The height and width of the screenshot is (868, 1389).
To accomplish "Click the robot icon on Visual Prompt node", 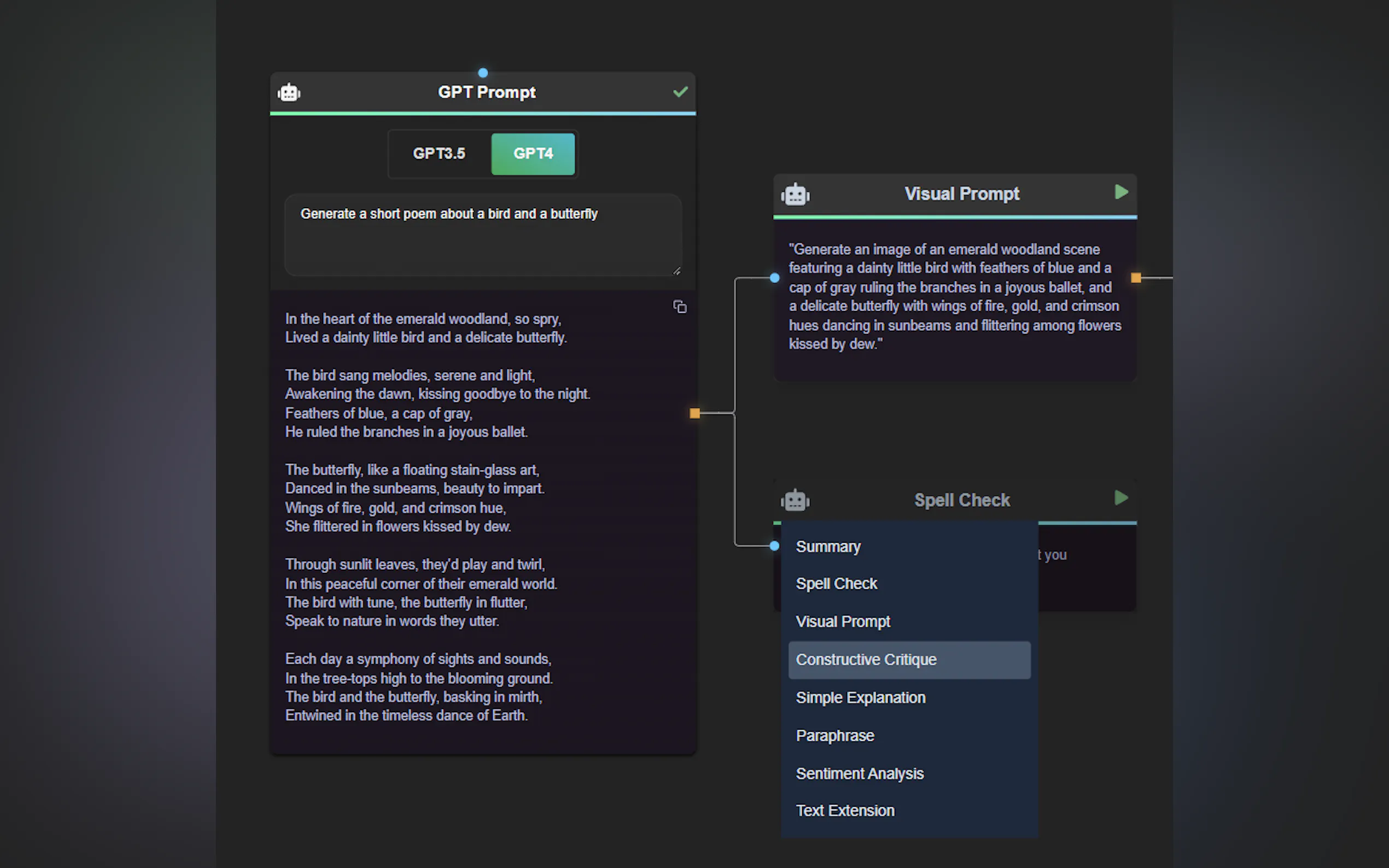I will pos(795,195).
